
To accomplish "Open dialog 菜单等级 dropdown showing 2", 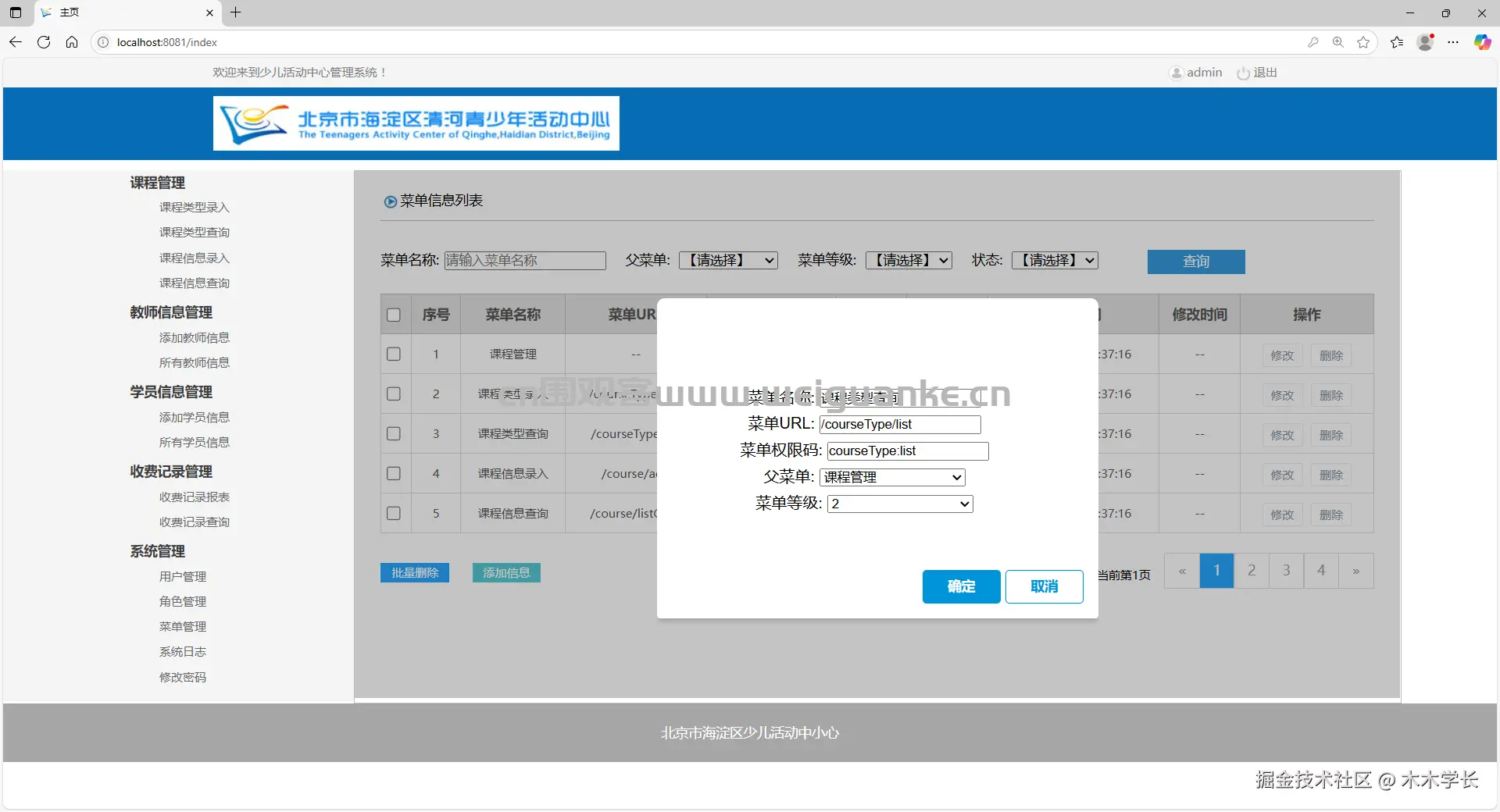I will tap(900, 504).
